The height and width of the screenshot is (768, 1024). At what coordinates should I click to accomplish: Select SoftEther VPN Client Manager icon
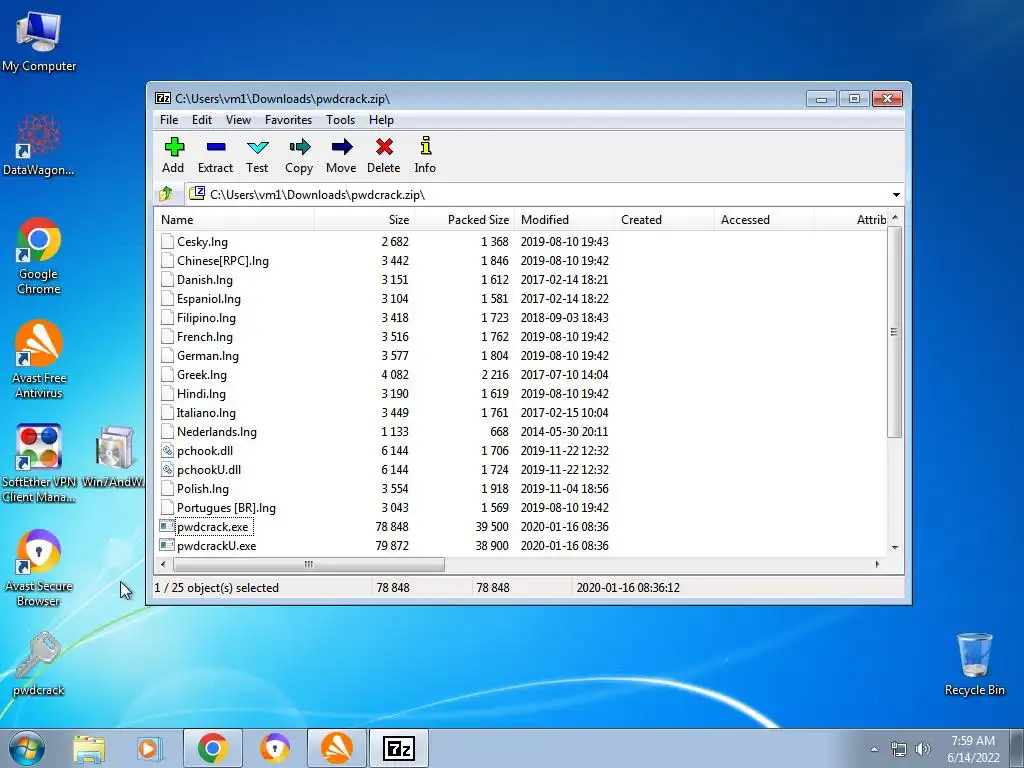pyautogui.click(x=39, y=463)
